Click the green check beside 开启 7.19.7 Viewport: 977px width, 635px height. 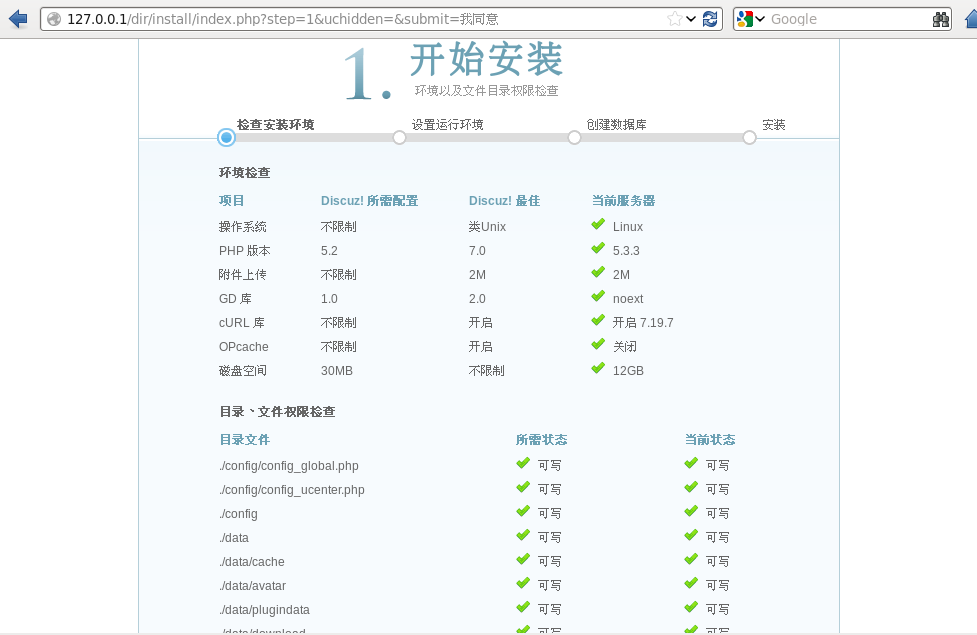pyautogui.click(x=598, y=320)
